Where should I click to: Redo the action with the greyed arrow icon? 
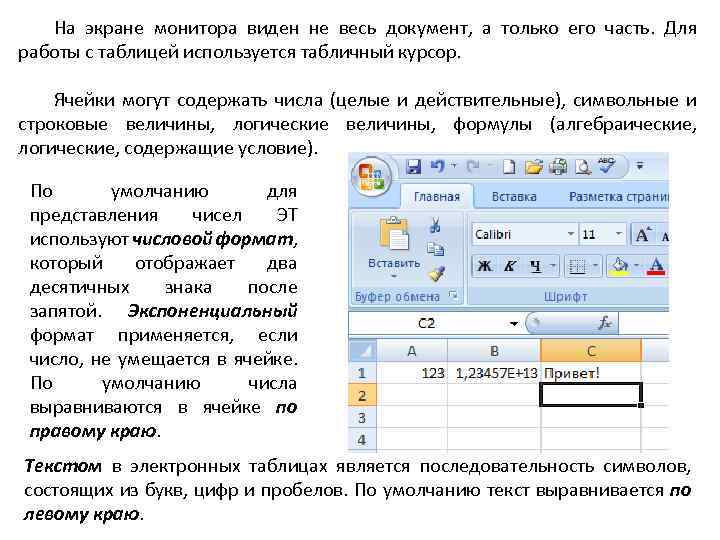coord(473,166)
